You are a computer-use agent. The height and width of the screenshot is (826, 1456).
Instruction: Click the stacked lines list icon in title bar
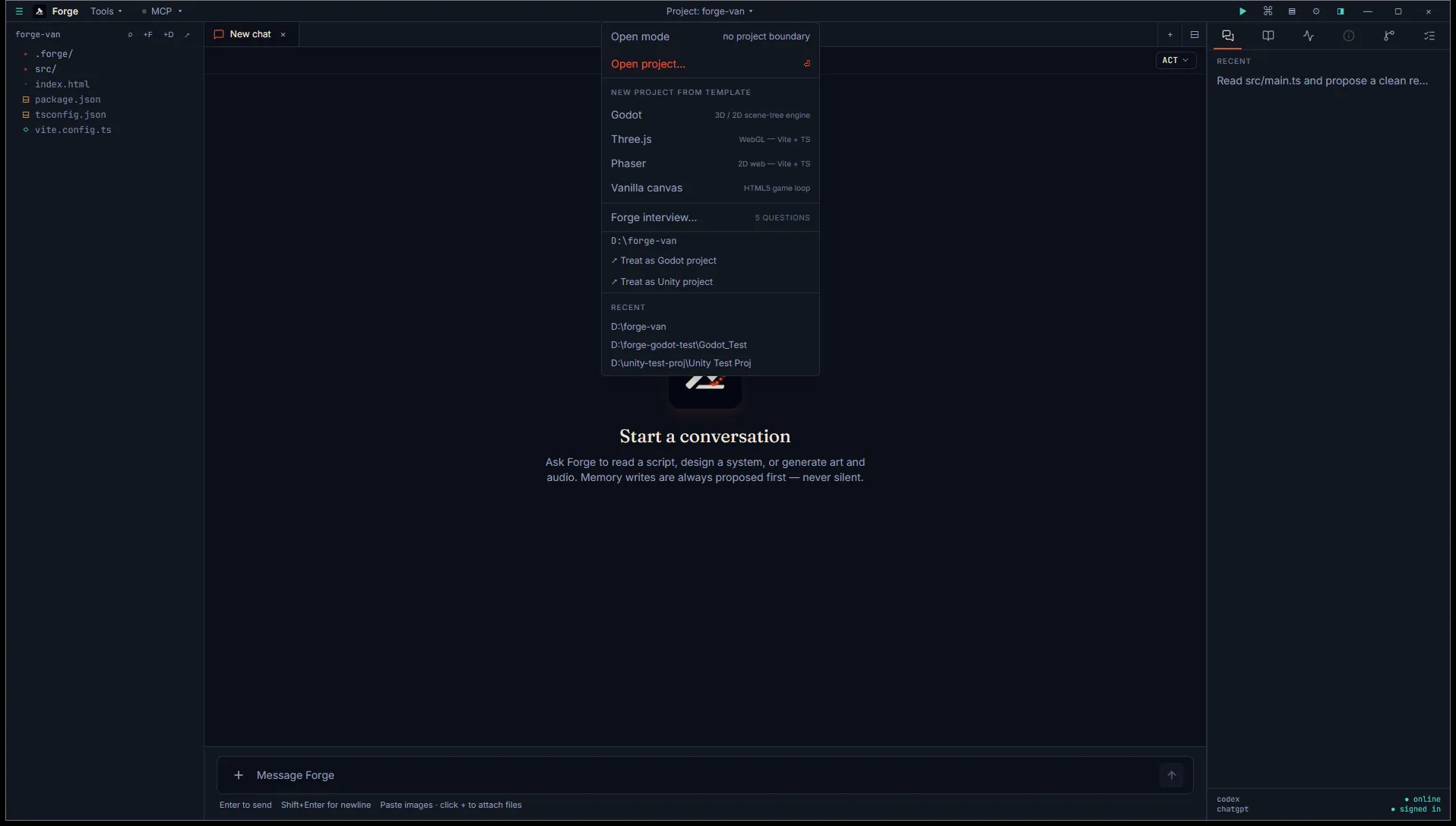pos(1292,11)
